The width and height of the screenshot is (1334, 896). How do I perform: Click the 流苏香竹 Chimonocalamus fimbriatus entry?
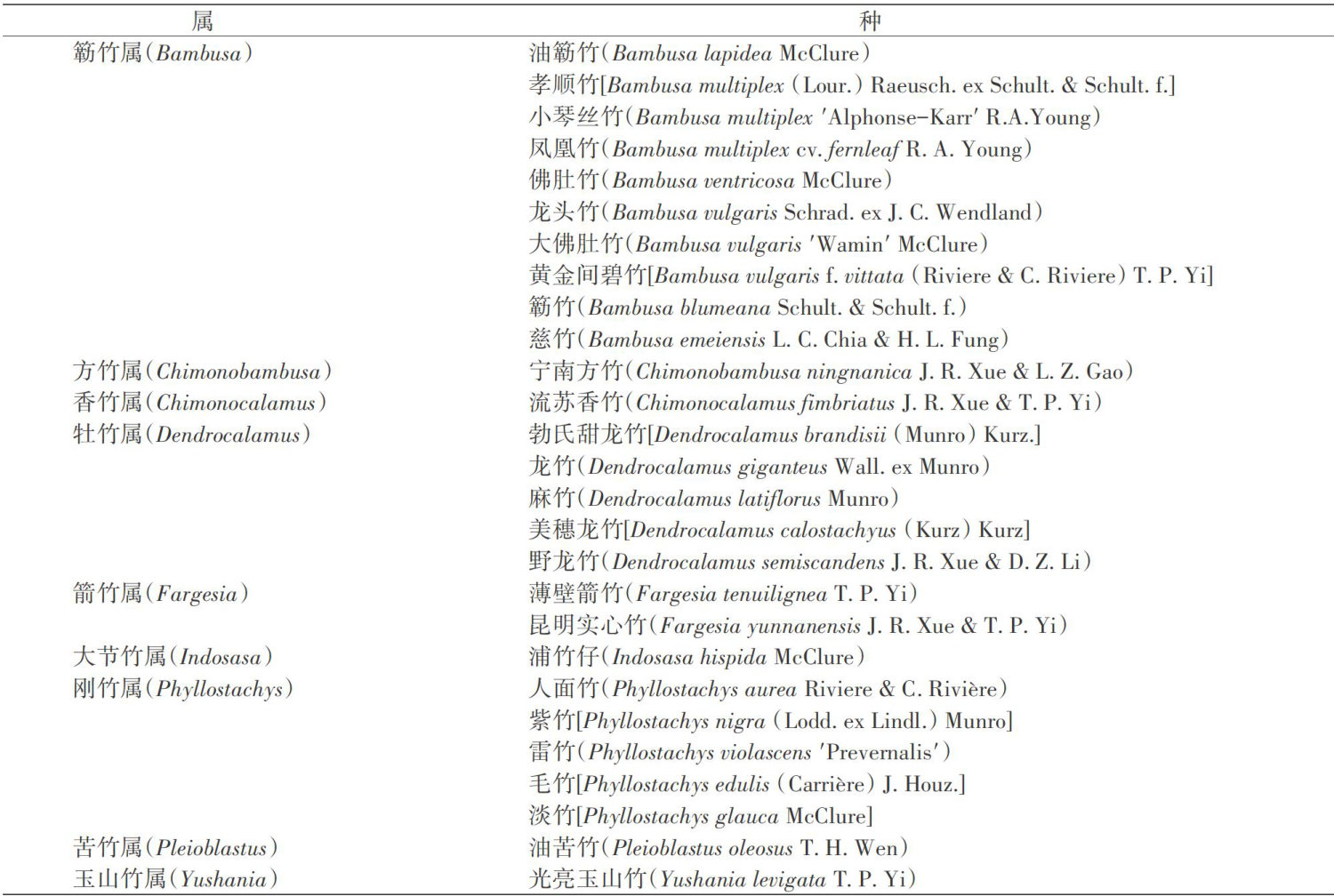[x=815, y=403]
